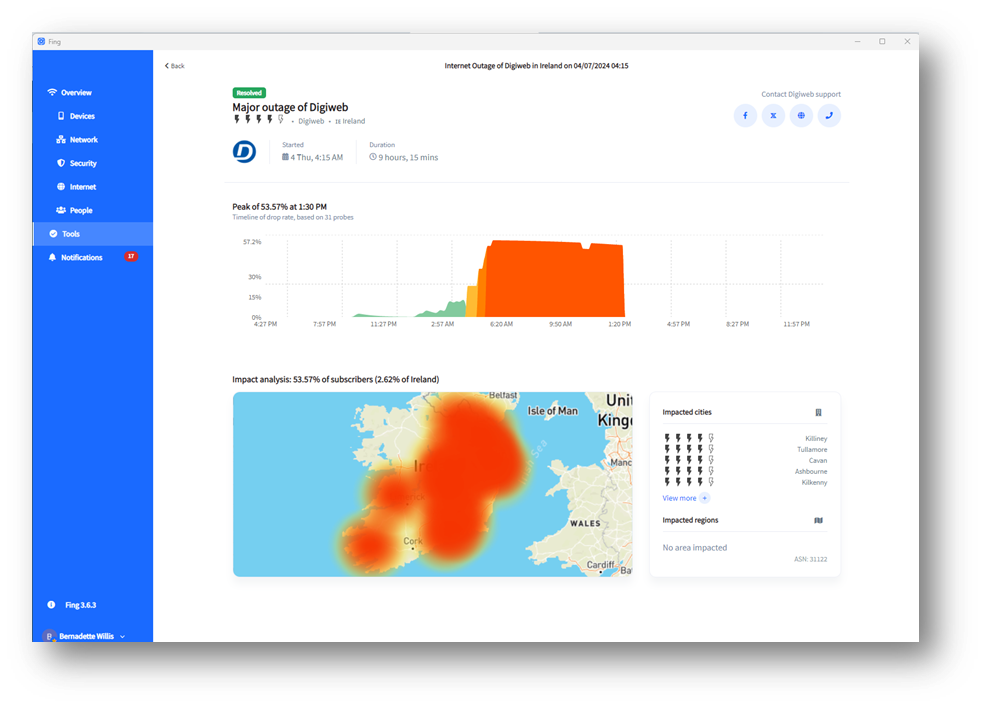Click the Impacted cities building icon

[x=818, y=412]
